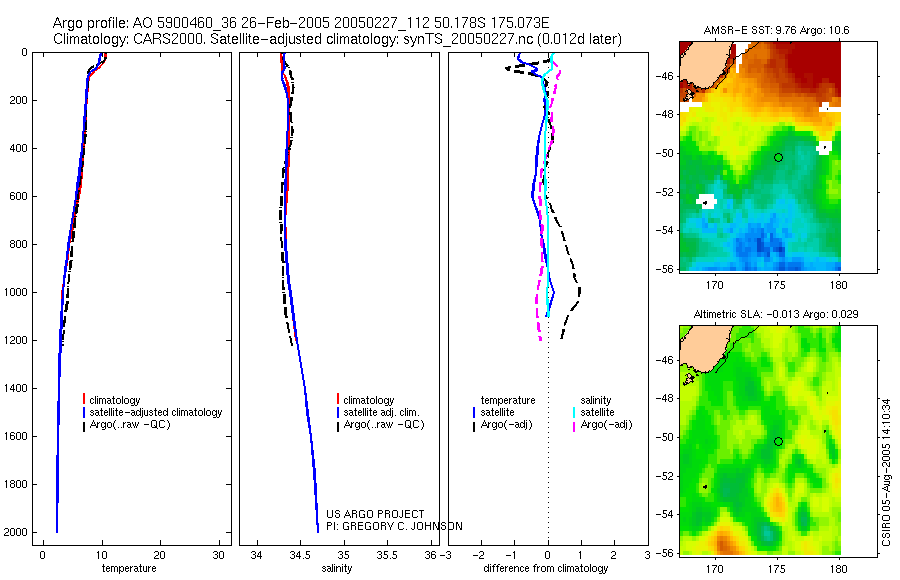Click difference axis tick label '-2'
This screenshot has height=580, width=900.
(479, 555)
